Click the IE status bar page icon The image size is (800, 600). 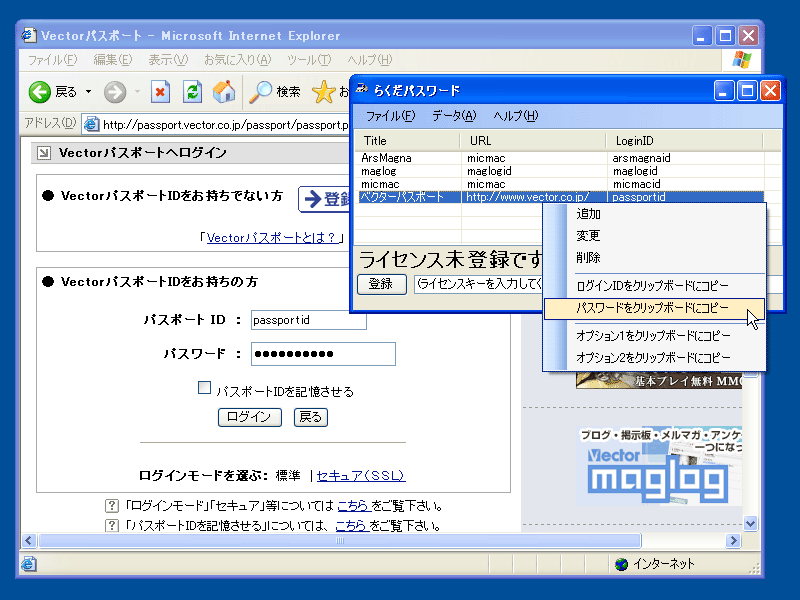click(x=29, y=564)
